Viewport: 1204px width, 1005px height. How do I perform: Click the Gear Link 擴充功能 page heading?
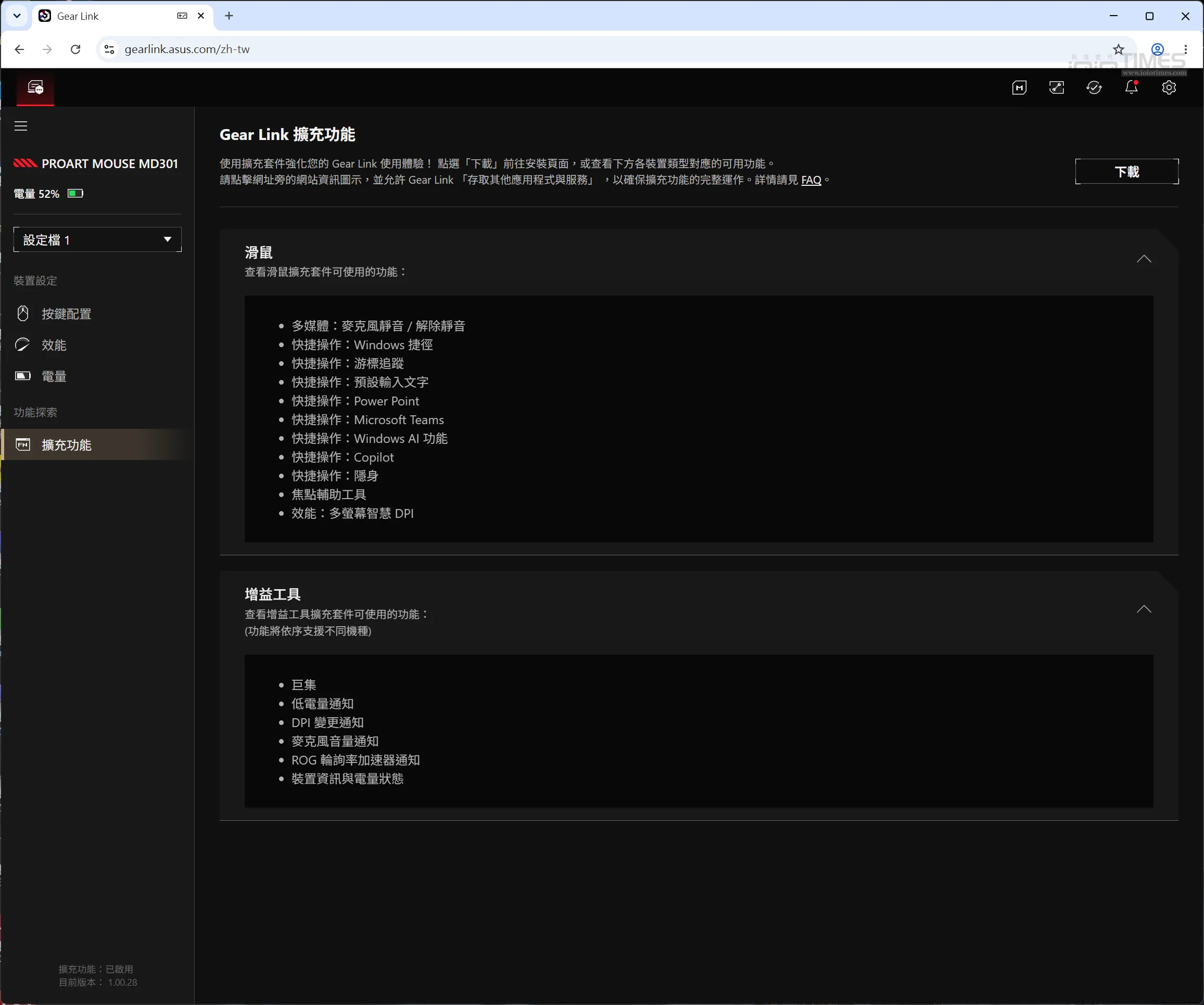287,135
